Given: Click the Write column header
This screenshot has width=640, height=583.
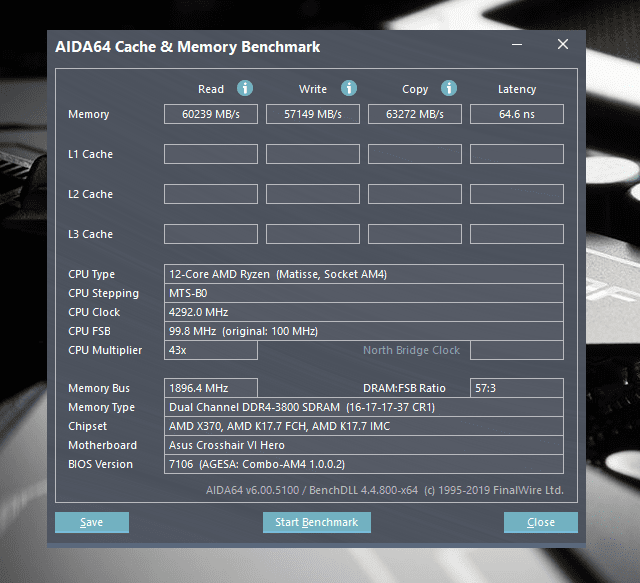Looking at the screenshot, I should pos(313,89).
